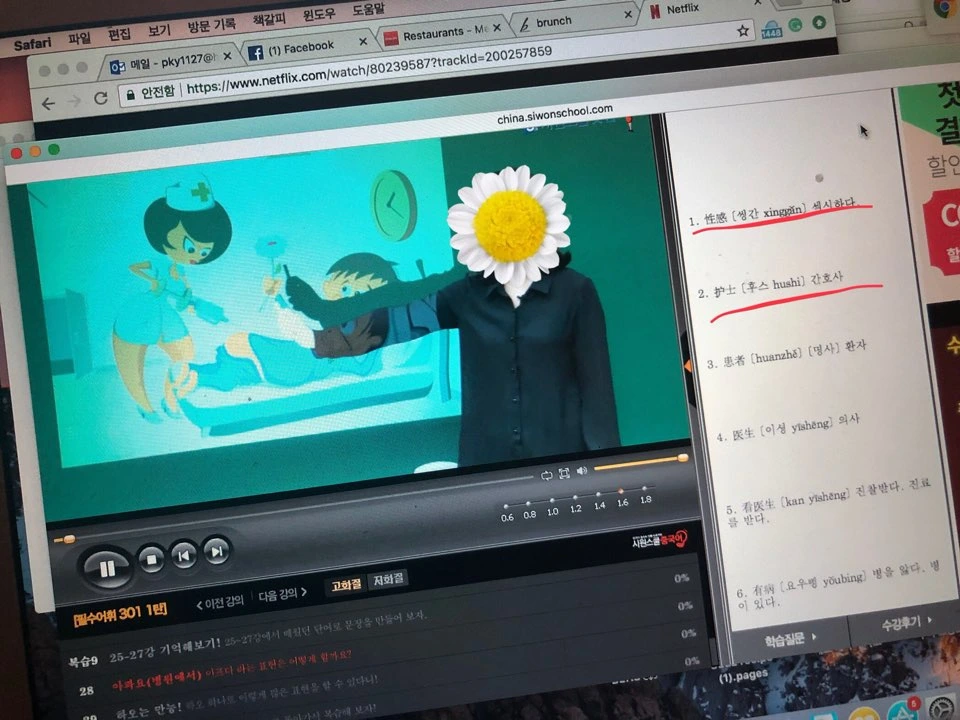Open 수강후기 button below notes
The width and height of the screenshot is (960, 720).
click(906, 624)
